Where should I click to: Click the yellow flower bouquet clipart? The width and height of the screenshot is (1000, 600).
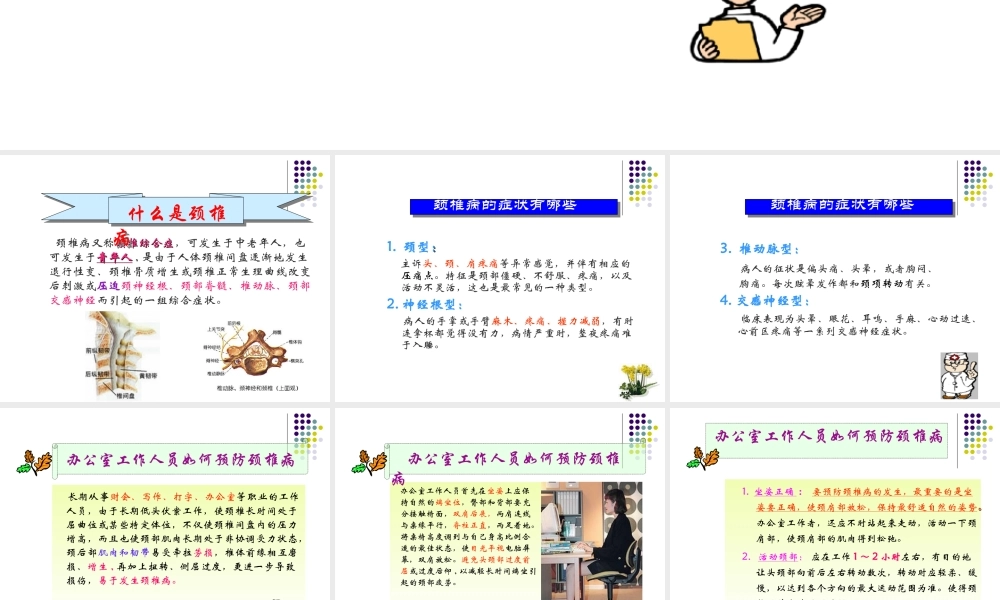coord(636,381)
